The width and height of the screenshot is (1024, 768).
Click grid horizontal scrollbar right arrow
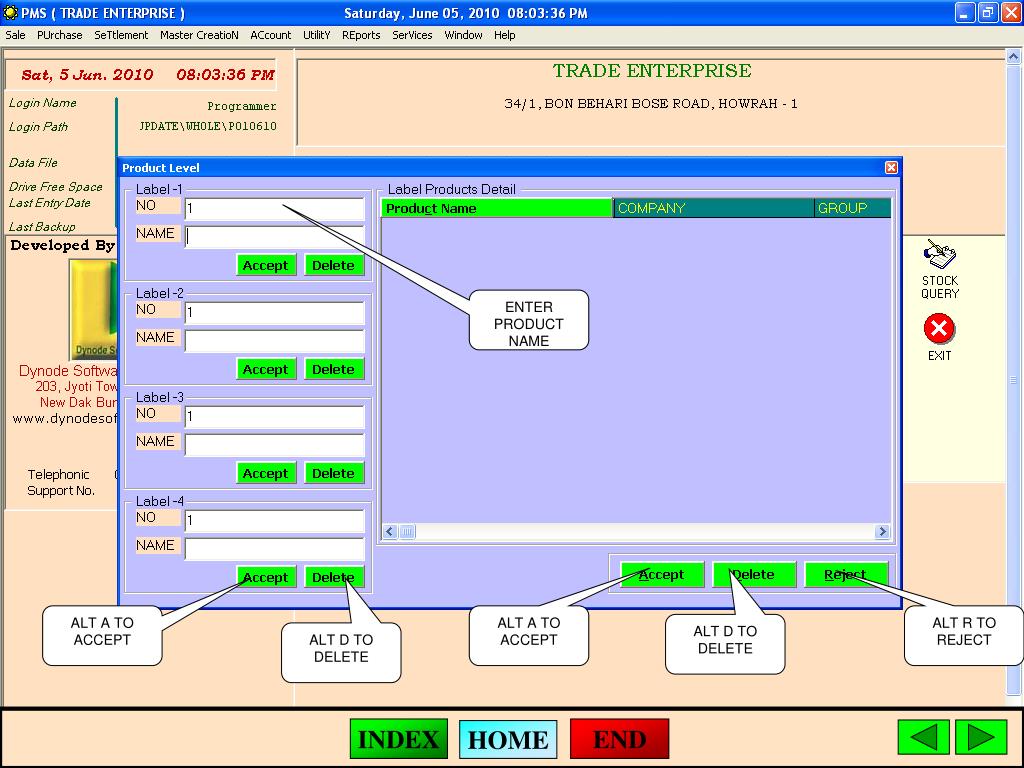pos(882,531)
